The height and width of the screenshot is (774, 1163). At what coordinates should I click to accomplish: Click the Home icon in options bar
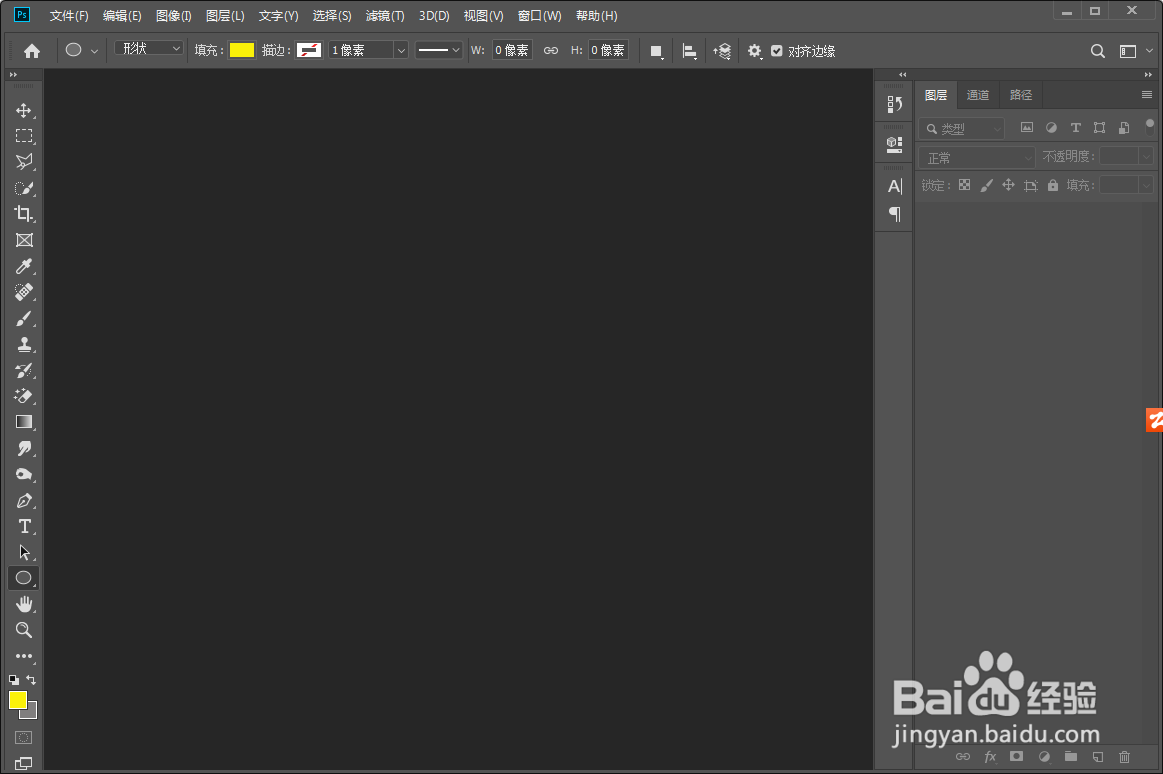(x=32, y=50)
